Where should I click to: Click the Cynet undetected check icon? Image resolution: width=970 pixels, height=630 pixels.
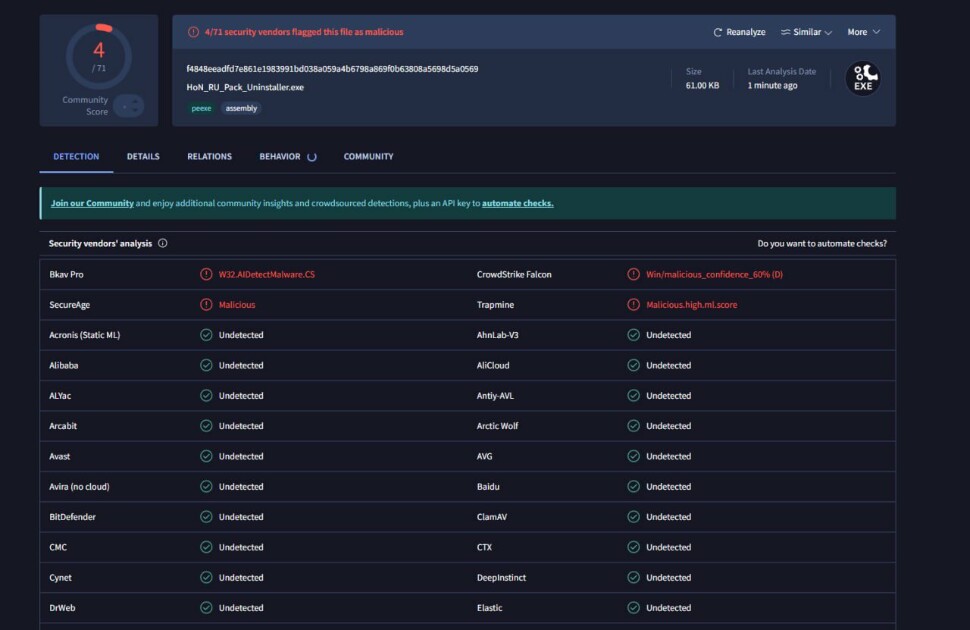coord(206,577)
